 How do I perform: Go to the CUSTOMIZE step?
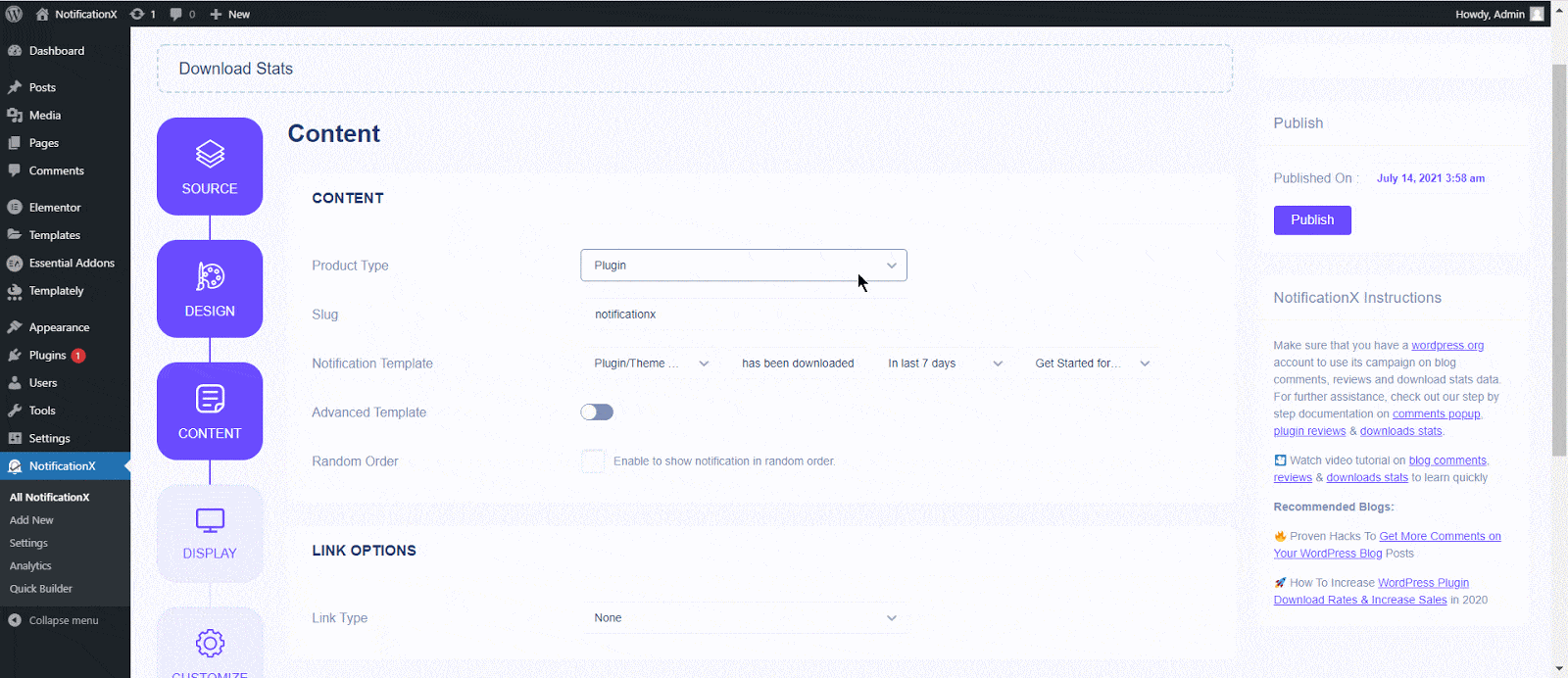pyautogui.click(x=210, y=644)
